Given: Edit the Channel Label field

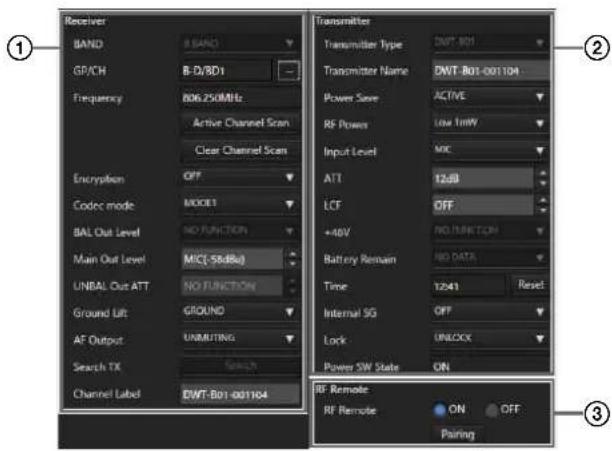Looking at the screenshot, I should coord(240,394).
